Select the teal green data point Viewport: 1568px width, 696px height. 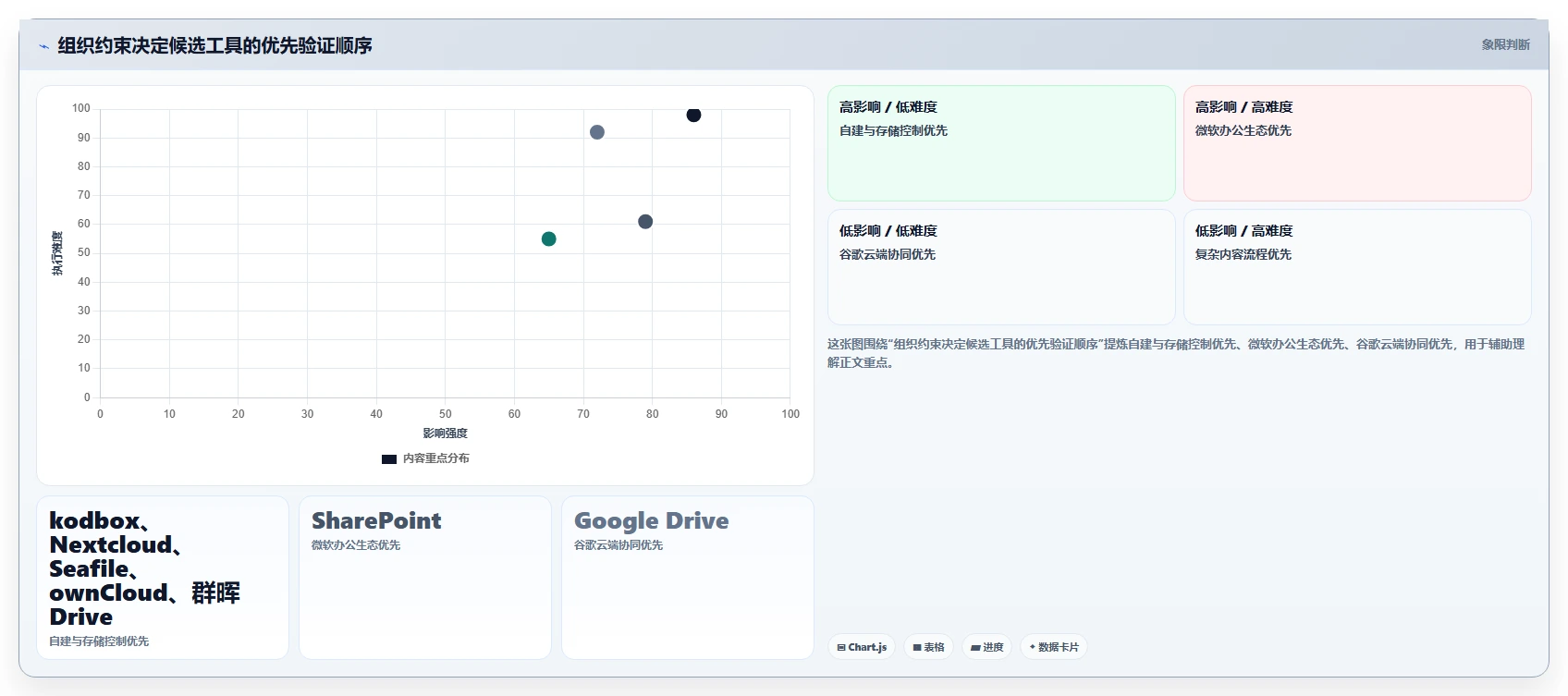coord(548,238)
